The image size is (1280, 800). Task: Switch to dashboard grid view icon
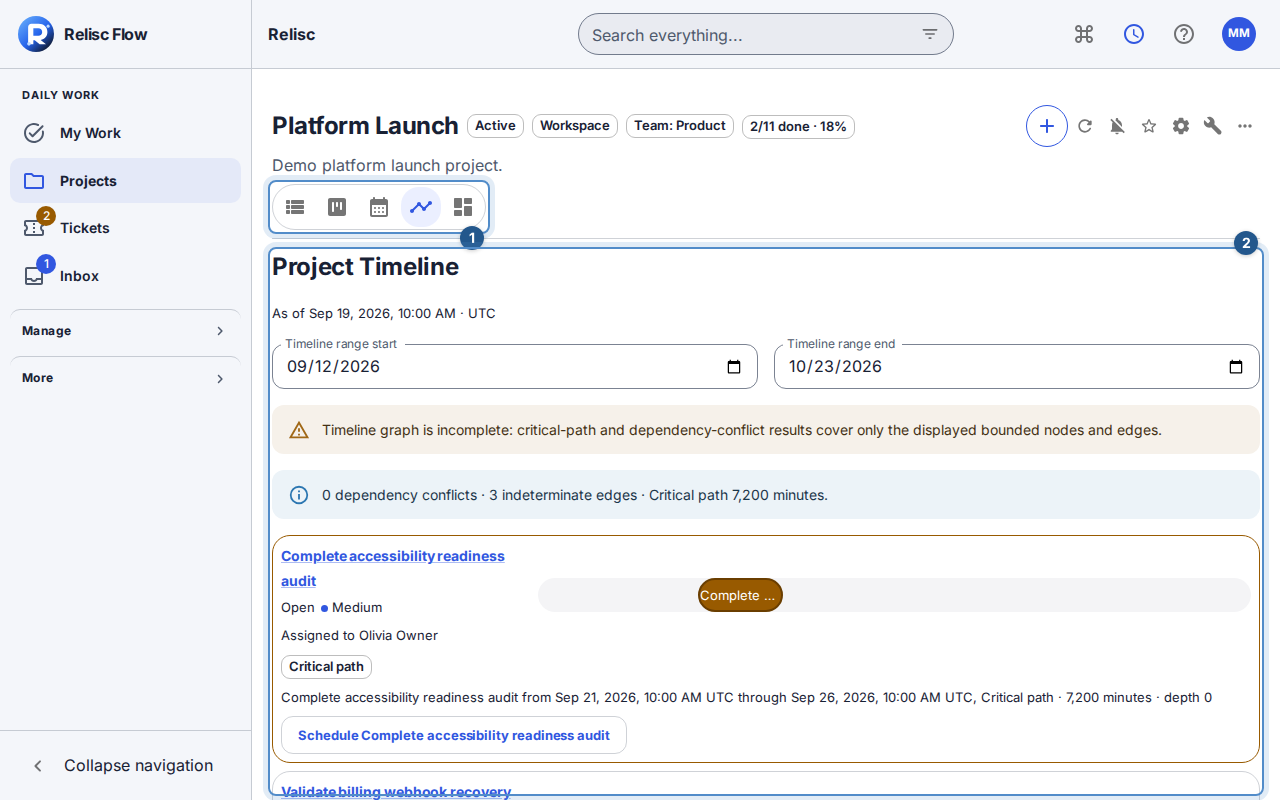[x=463, y=207]
